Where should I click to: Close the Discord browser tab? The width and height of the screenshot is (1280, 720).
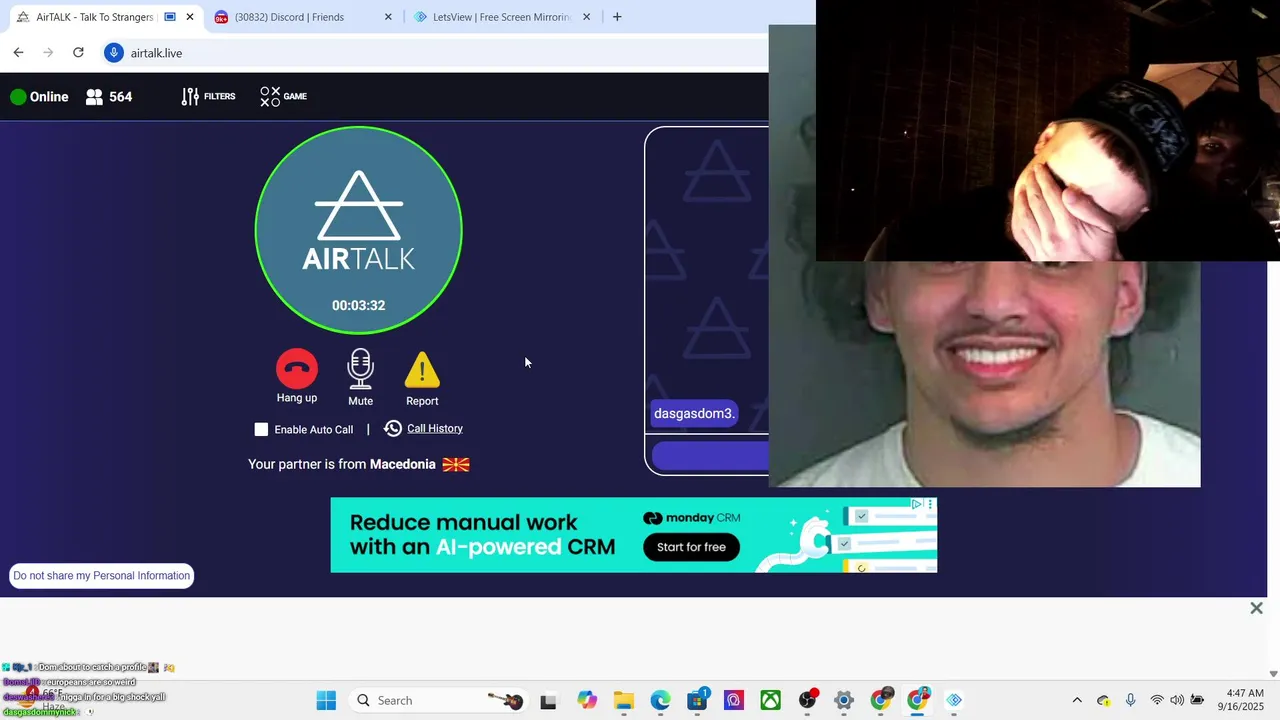pyautogui.click(x=388, y=17)
